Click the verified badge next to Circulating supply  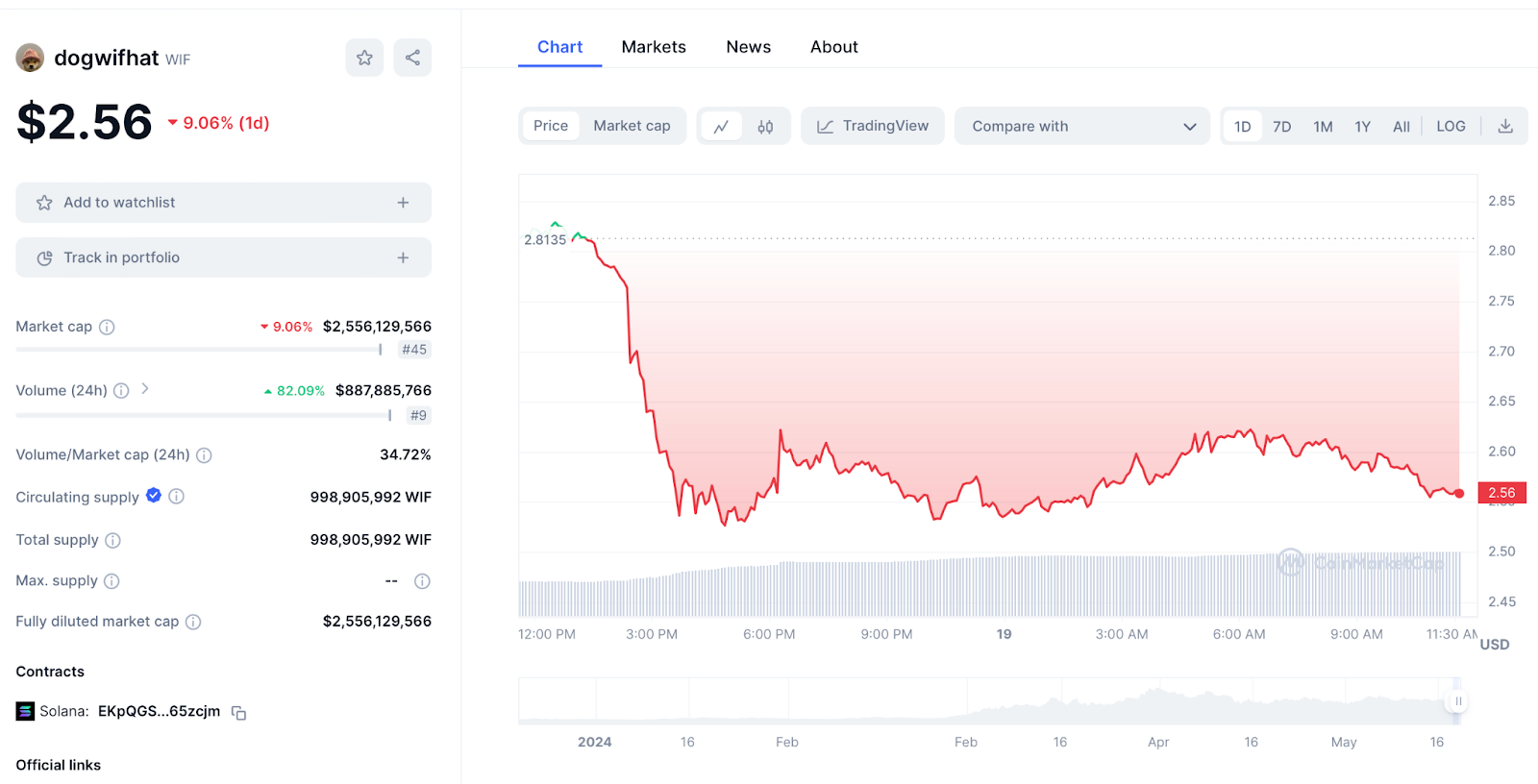click(154, 496)
